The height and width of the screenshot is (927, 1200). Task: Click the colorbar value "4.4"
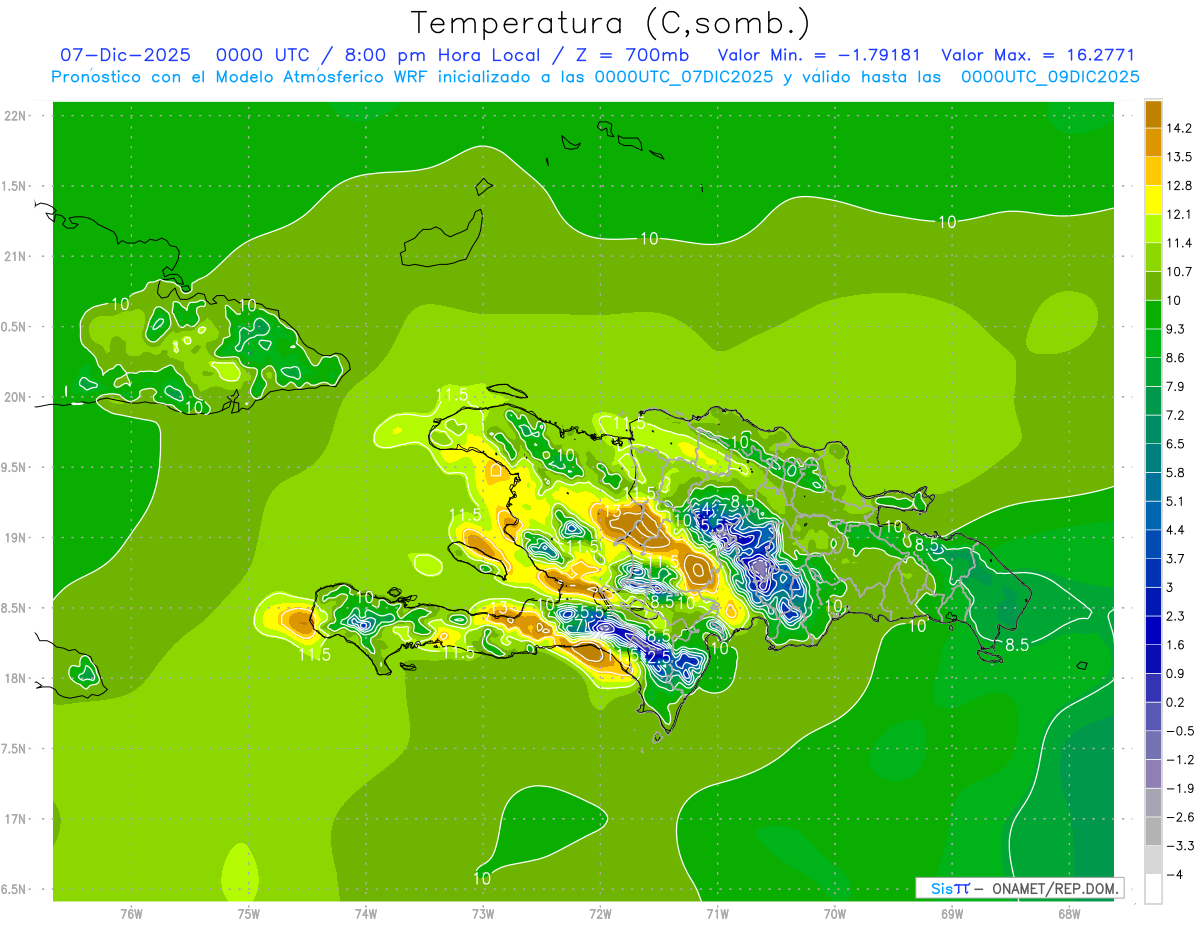(1176, 530)
